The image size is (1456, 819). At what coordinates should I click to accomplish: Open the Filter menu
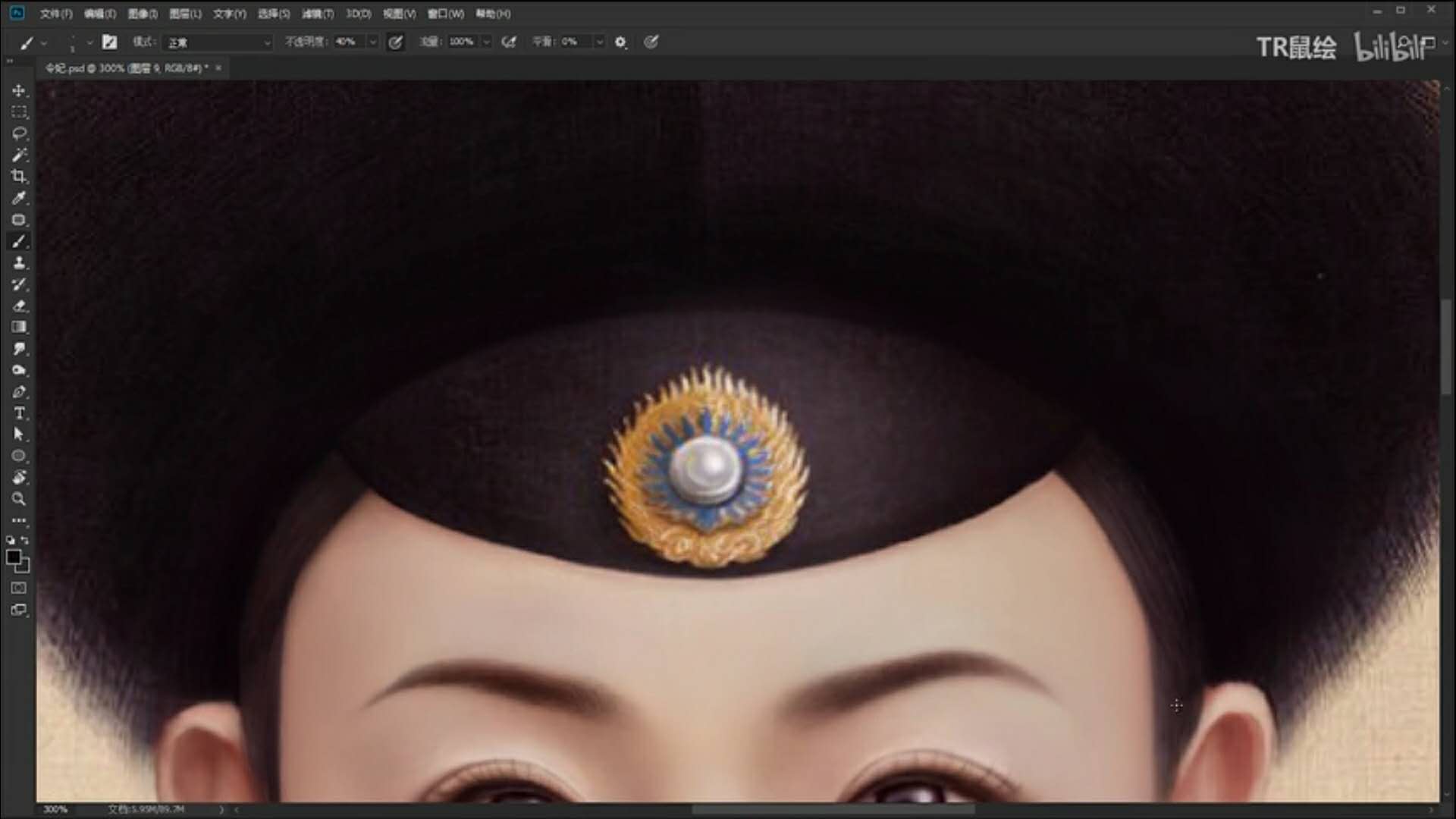[x=318, y=14]
